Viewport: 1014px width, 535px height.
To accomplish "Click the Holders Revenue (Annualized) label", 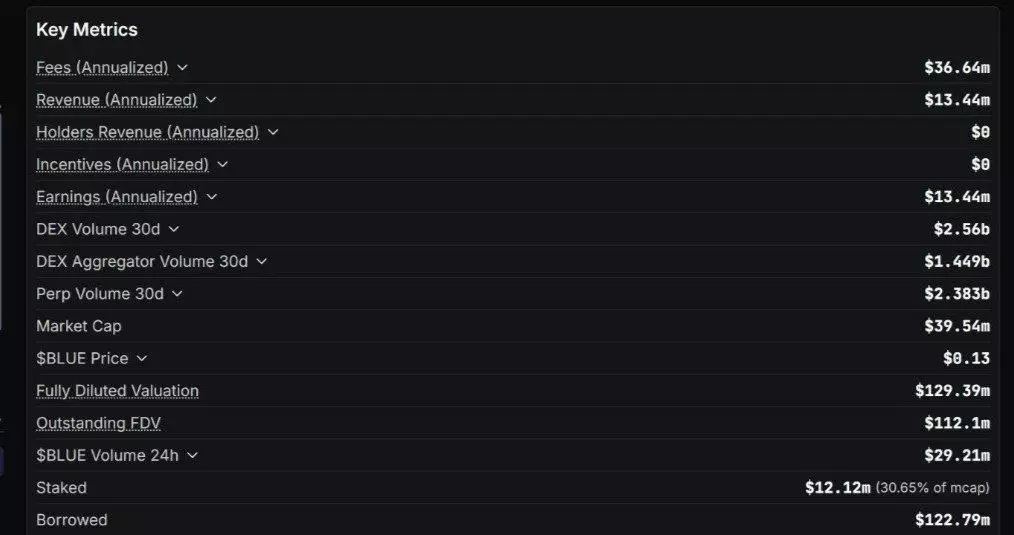I will [147, 132].
